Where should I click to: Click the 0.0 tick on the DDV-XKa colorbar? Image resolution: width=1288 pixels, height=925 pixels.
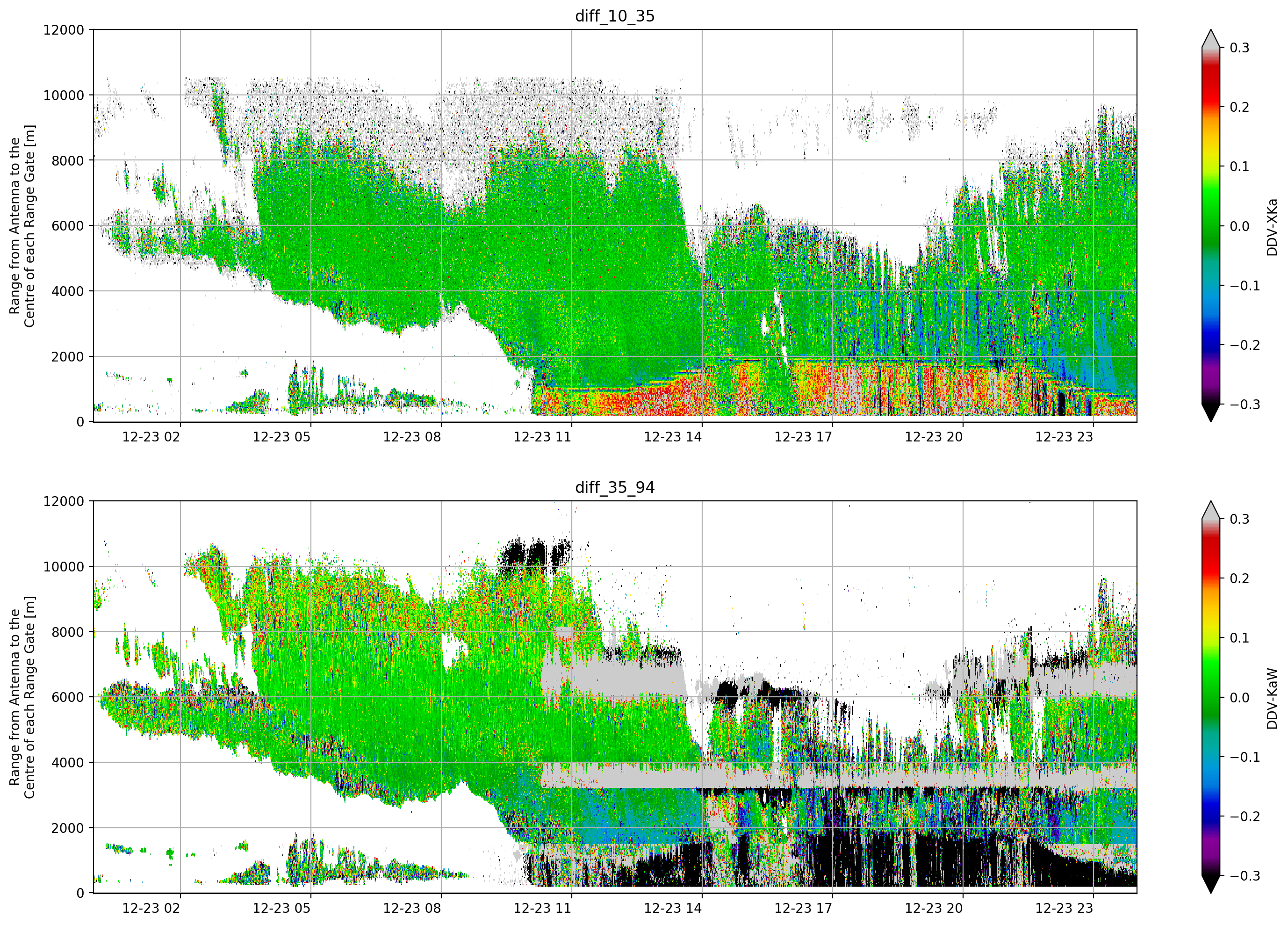point(1240,226)
